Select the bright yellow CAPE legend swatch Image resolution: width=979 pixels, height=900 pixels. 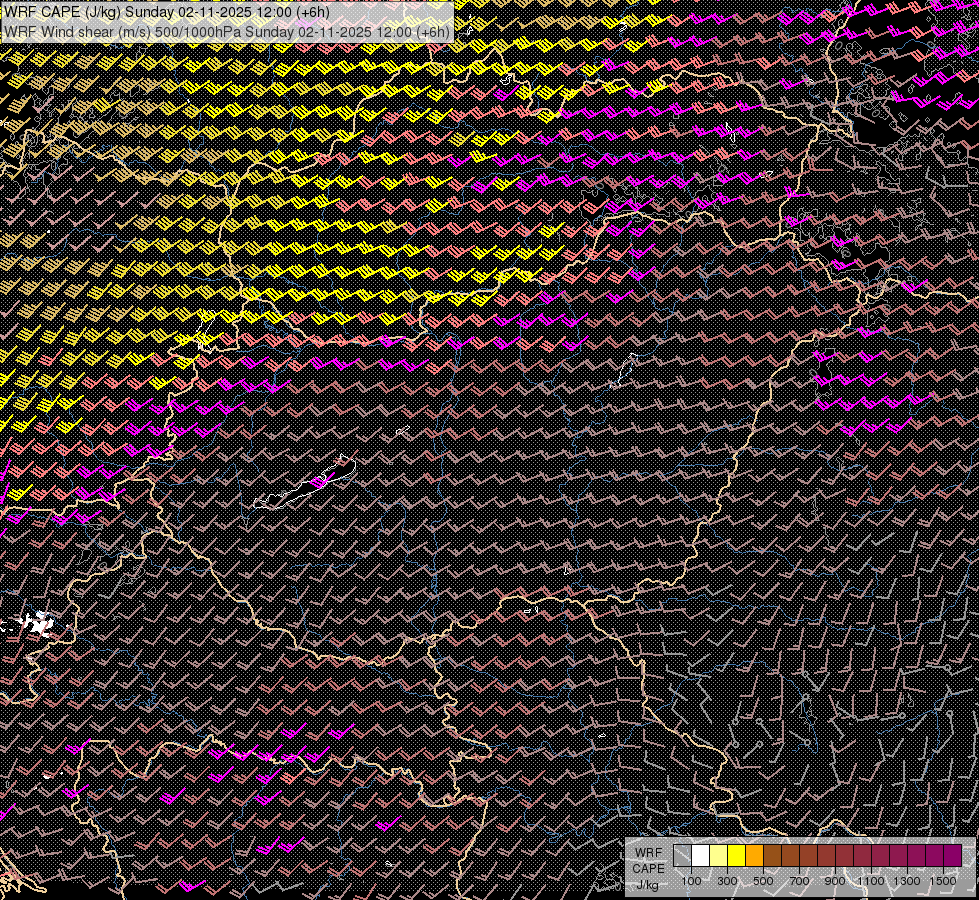point(737,856)
